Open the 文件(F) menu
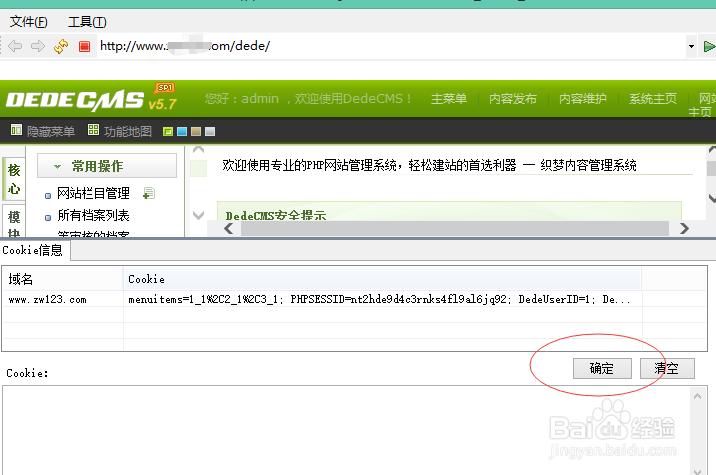This screenshot has width=716, height=475. (x=28, y=21)
